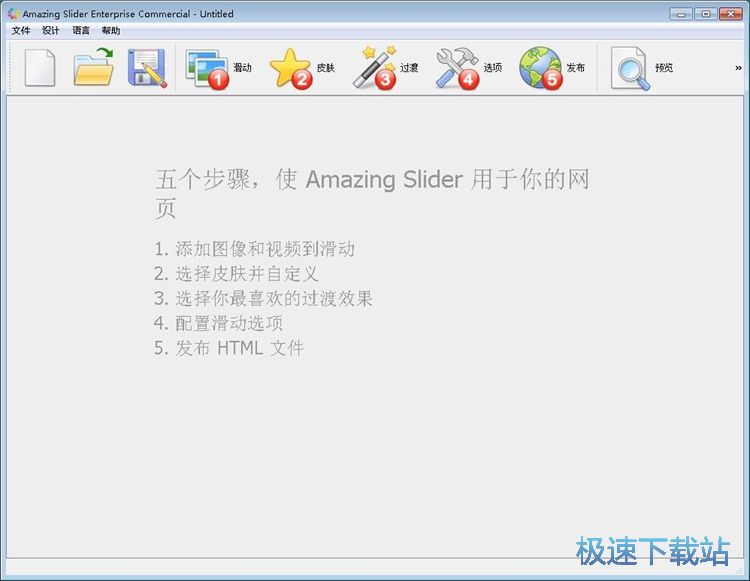The height and width of the screenshot is (581, 750).
Task: Close the Amazing Slider window
Action: click(731, 14)
